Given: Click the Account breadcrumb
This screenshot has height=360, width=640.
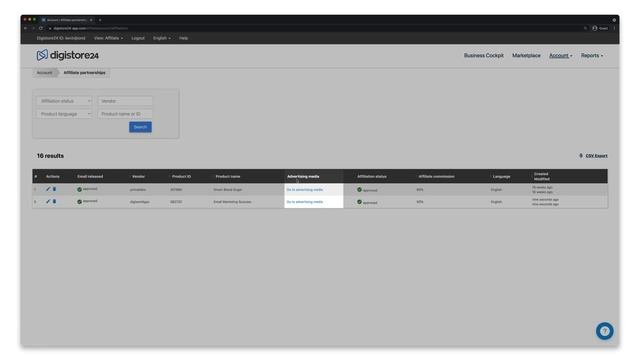Looking at the screenshot, I should point(44,73).
